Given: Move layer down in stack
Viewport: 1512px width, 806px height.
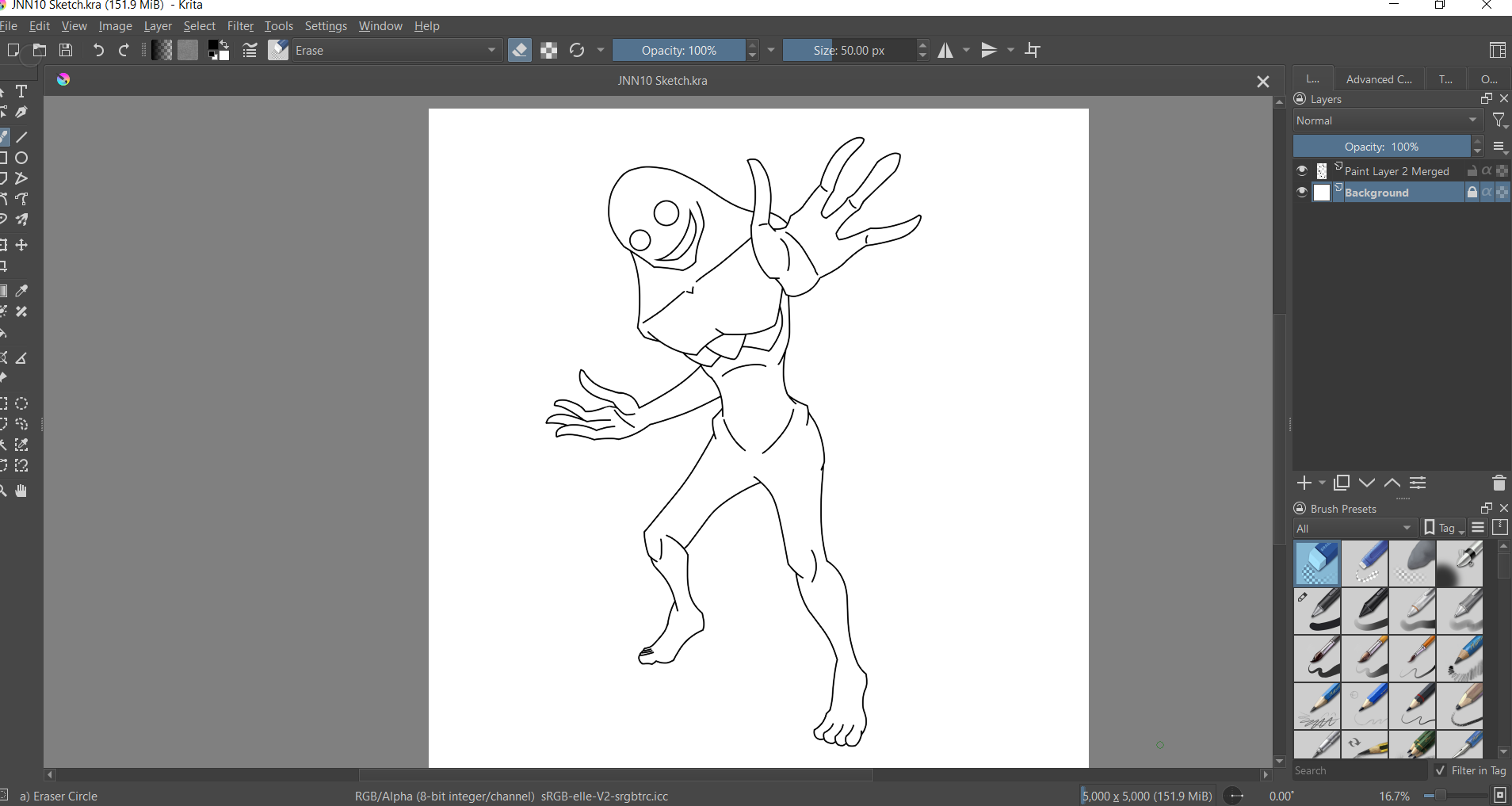Looking at the screenshot, I should coord(1367,483).
